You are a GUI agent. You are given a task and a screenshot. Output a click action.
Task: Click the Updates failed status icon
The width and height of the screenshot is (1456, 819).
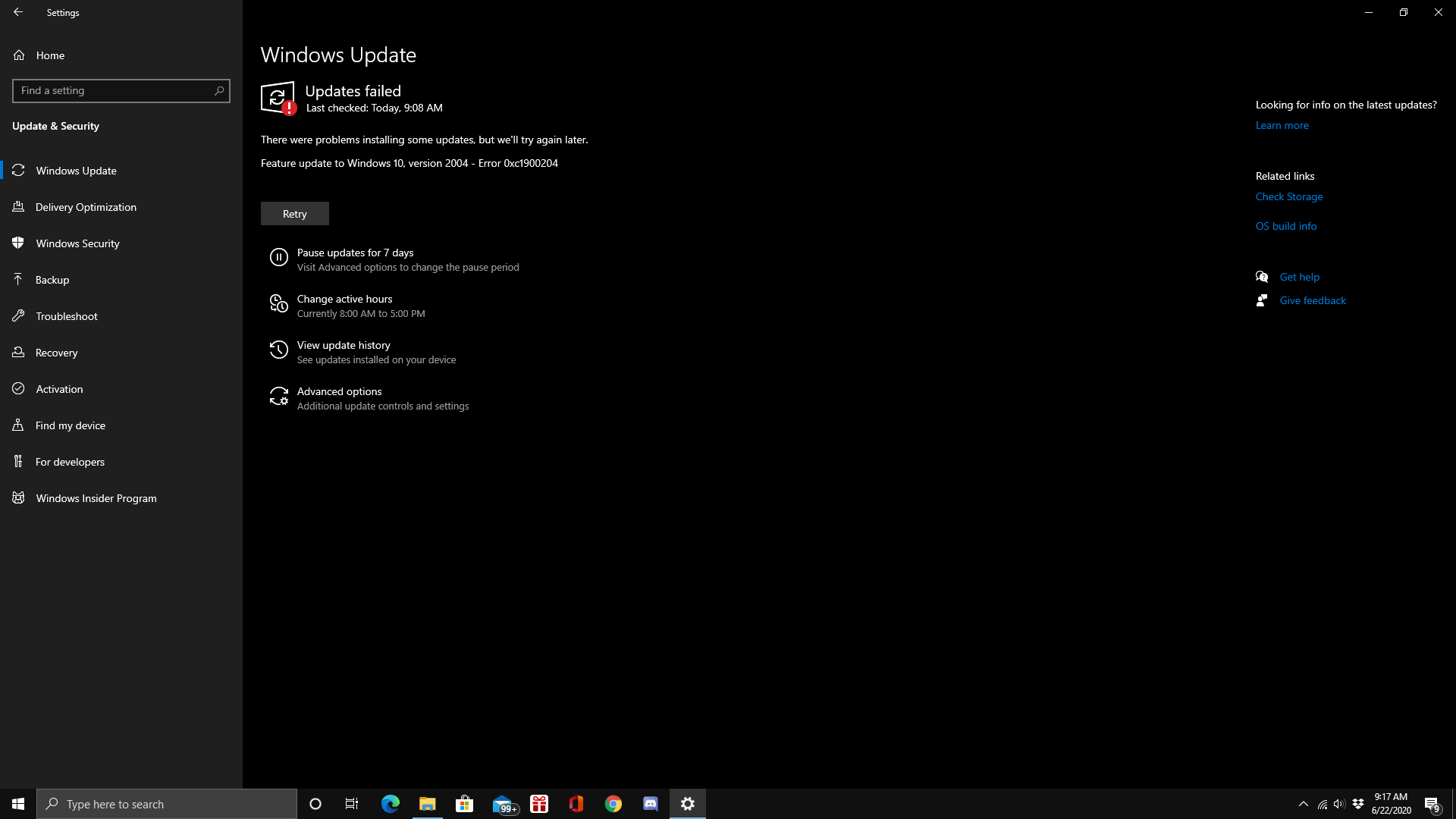coord(278,99)
